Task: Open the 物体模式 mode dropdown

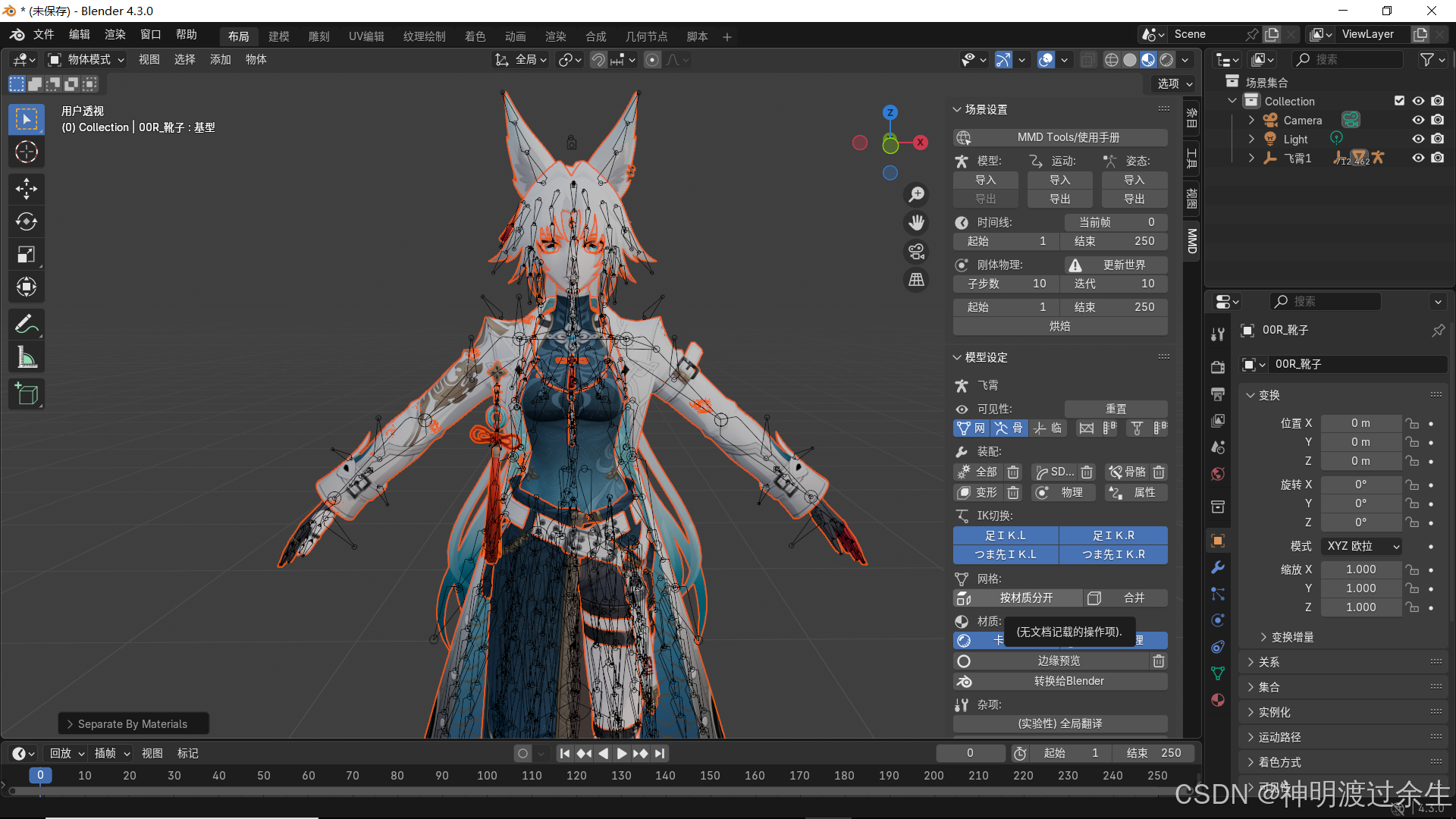Action: [x=87, y=59]
